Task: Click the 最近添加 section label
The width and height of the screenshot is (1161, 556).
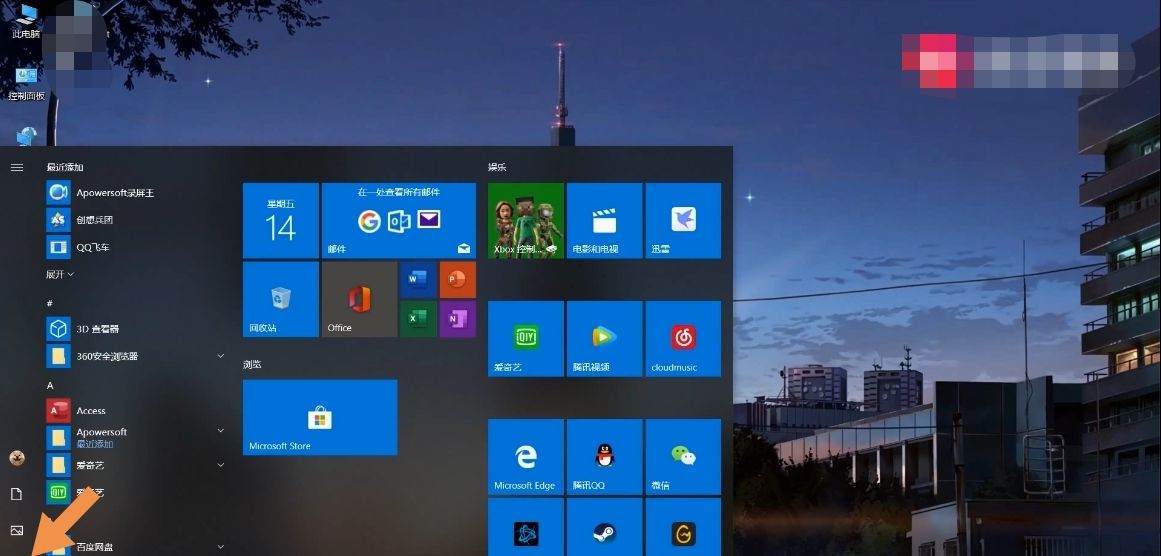Action: (65, 167)
